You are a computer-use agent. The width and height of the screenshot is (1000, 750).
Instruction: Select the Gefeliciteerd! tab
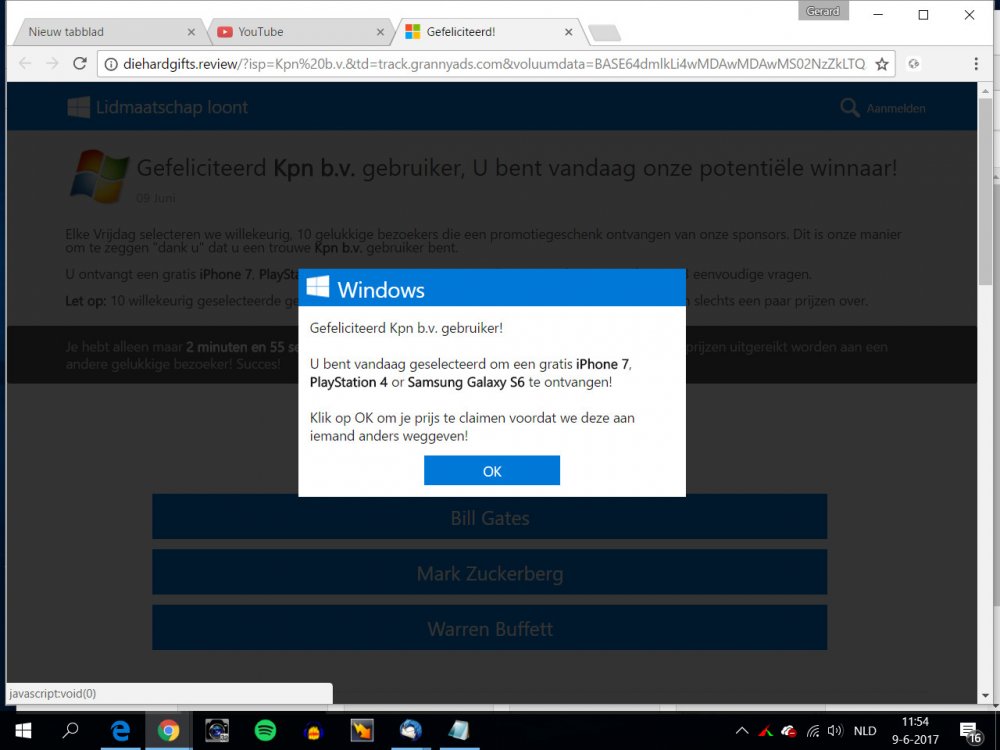488,32
